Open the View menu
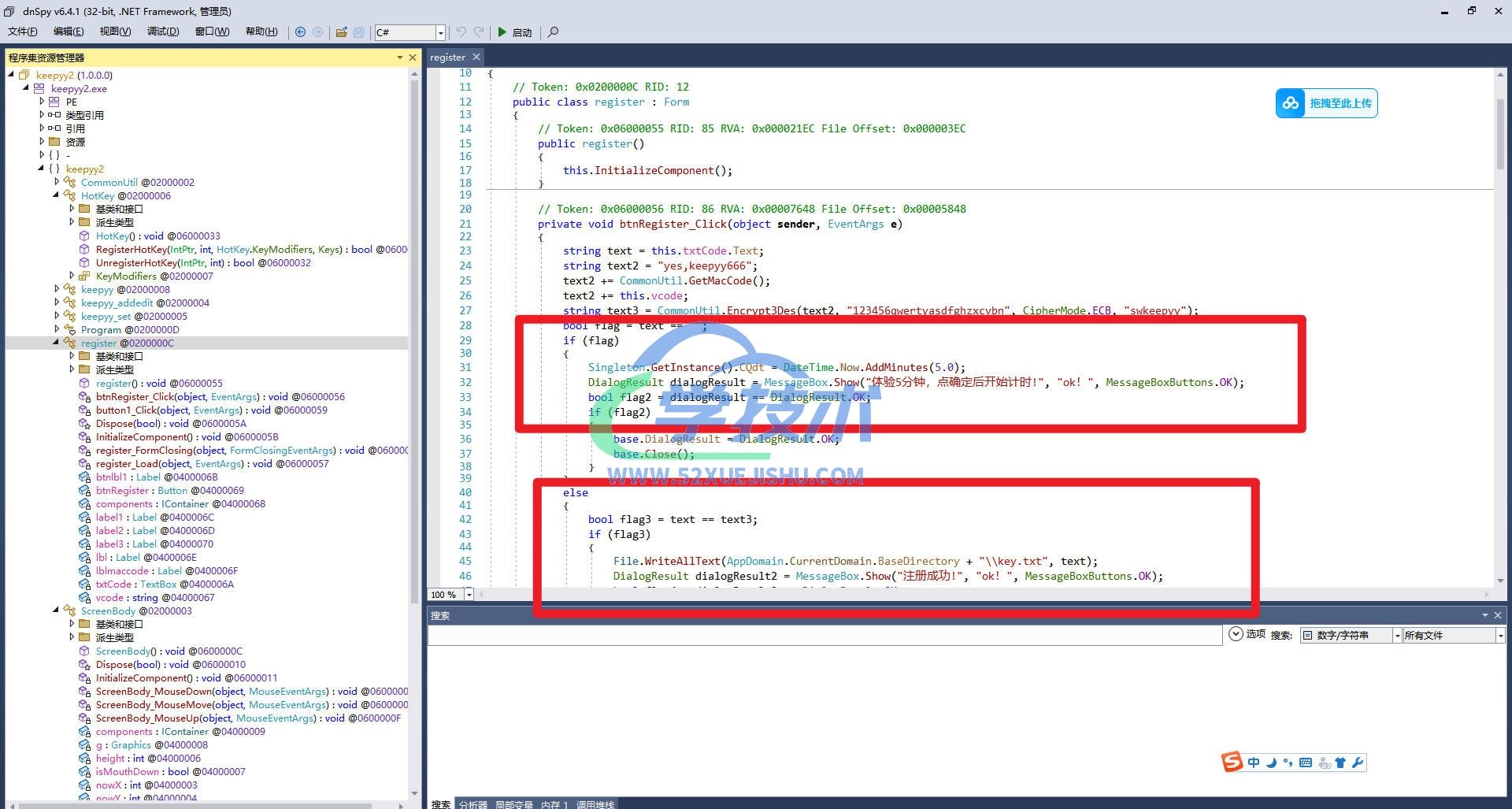Viewport: 1512px width, 809px height. tap(115, 32)
